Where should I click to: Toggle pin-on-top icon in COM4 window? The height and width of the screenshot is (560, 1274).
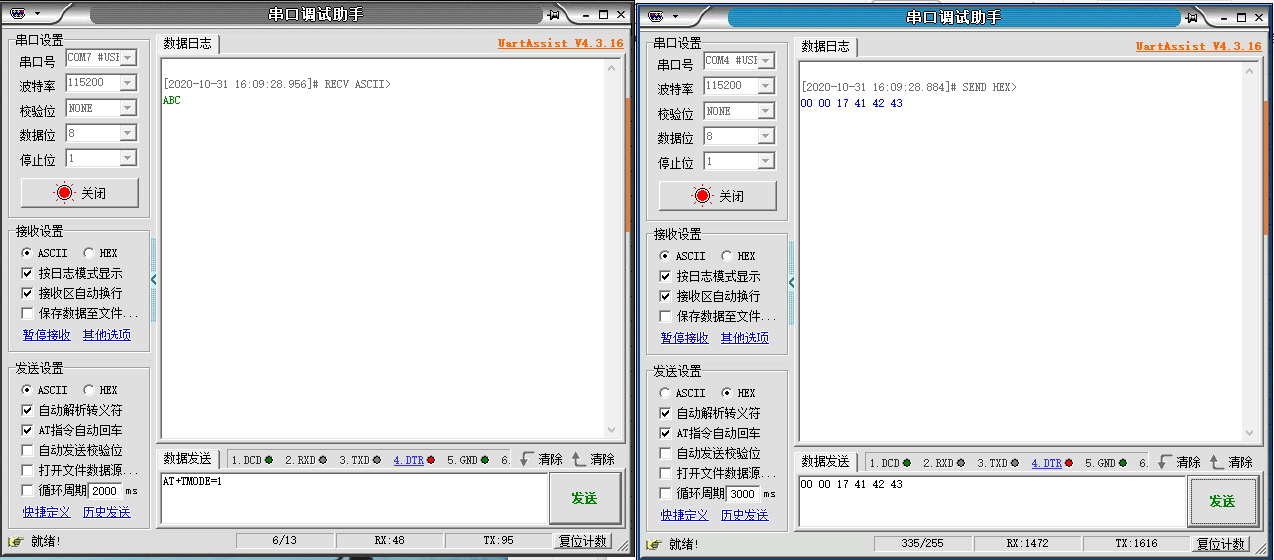pyautogui.click(x=1192, y=17)
